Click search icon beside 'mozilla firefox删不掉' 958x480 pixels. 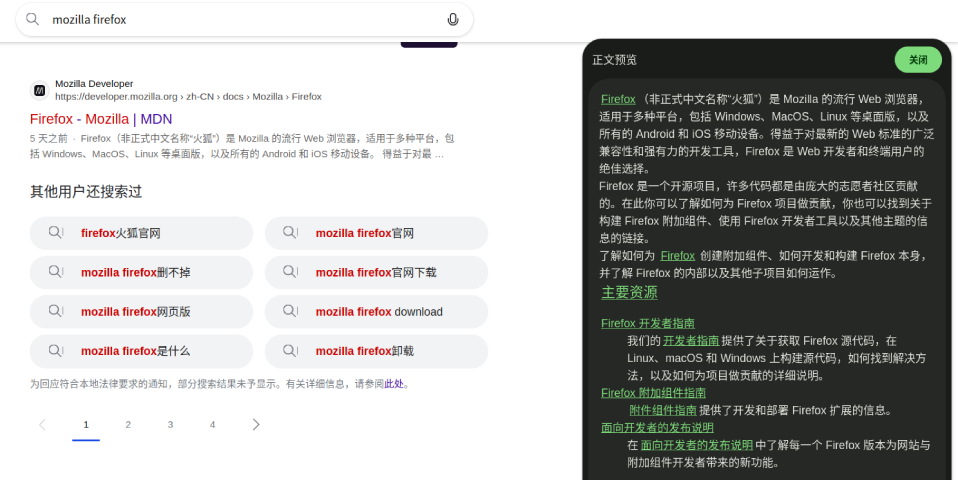(x=56, y=272)
